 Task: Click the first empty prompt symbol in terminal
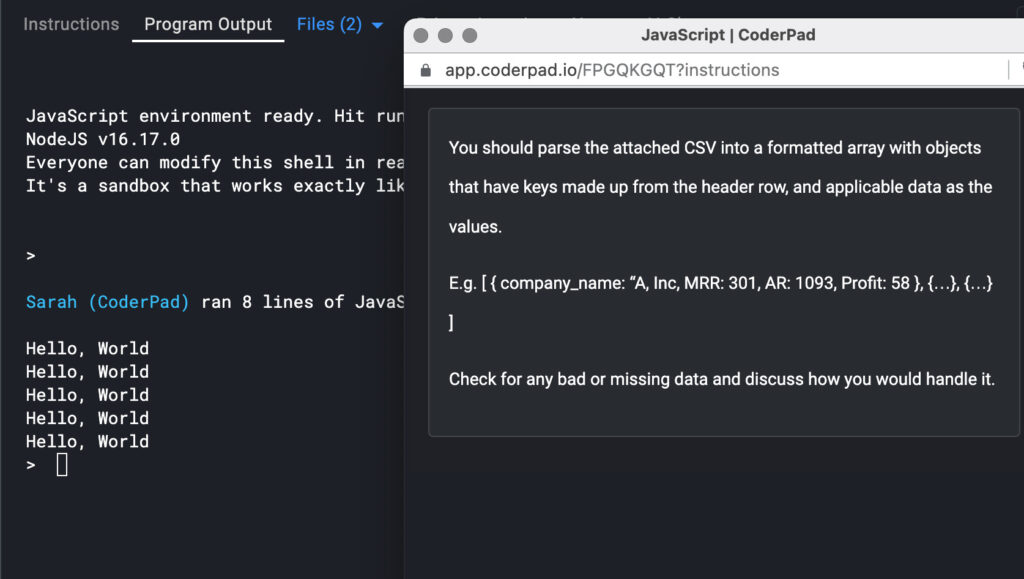tap(31, 256)
